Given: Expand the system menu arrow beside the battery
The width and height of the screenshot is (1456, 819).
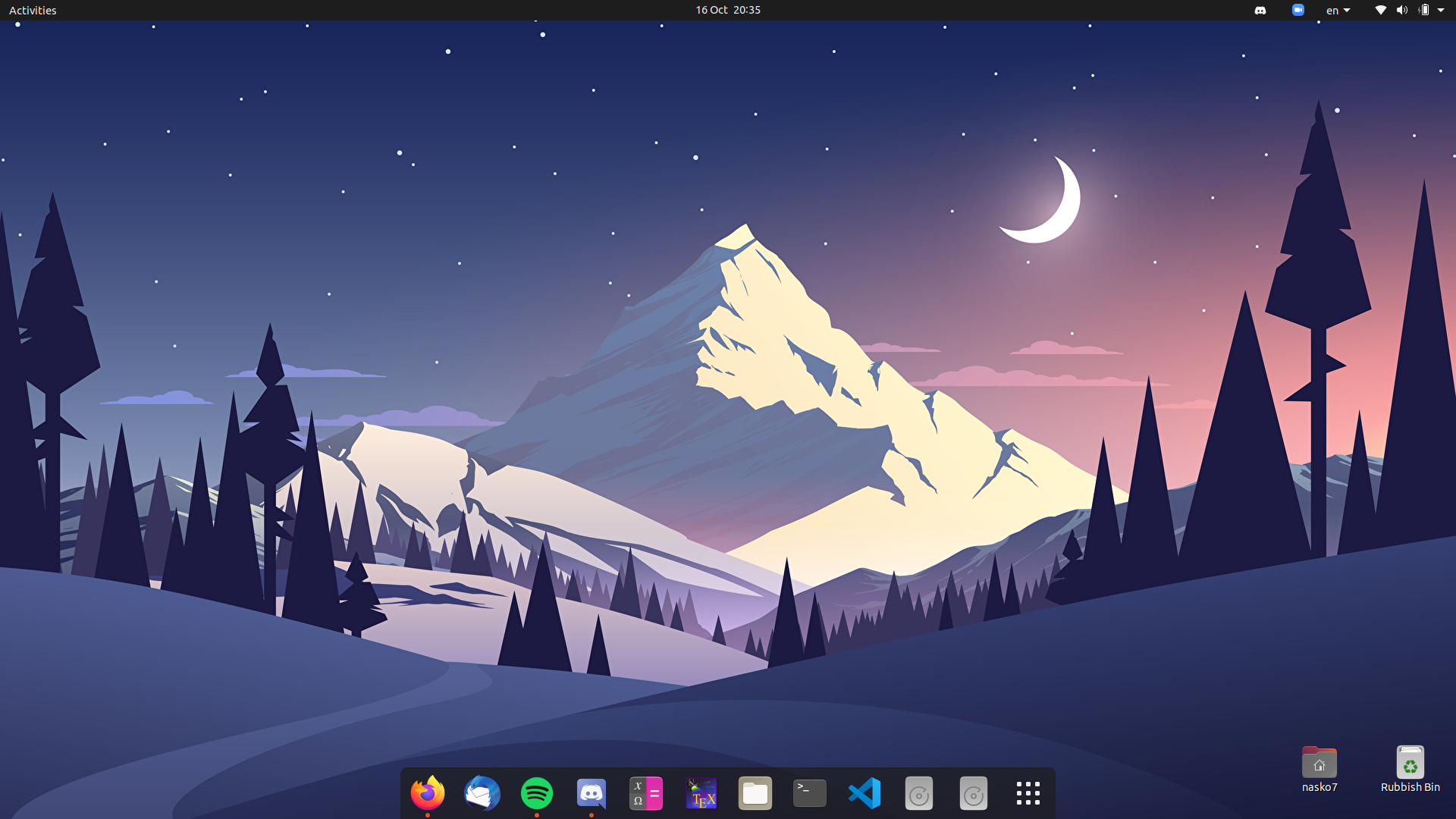Looking at the screenshot, I should [1441, 10].
